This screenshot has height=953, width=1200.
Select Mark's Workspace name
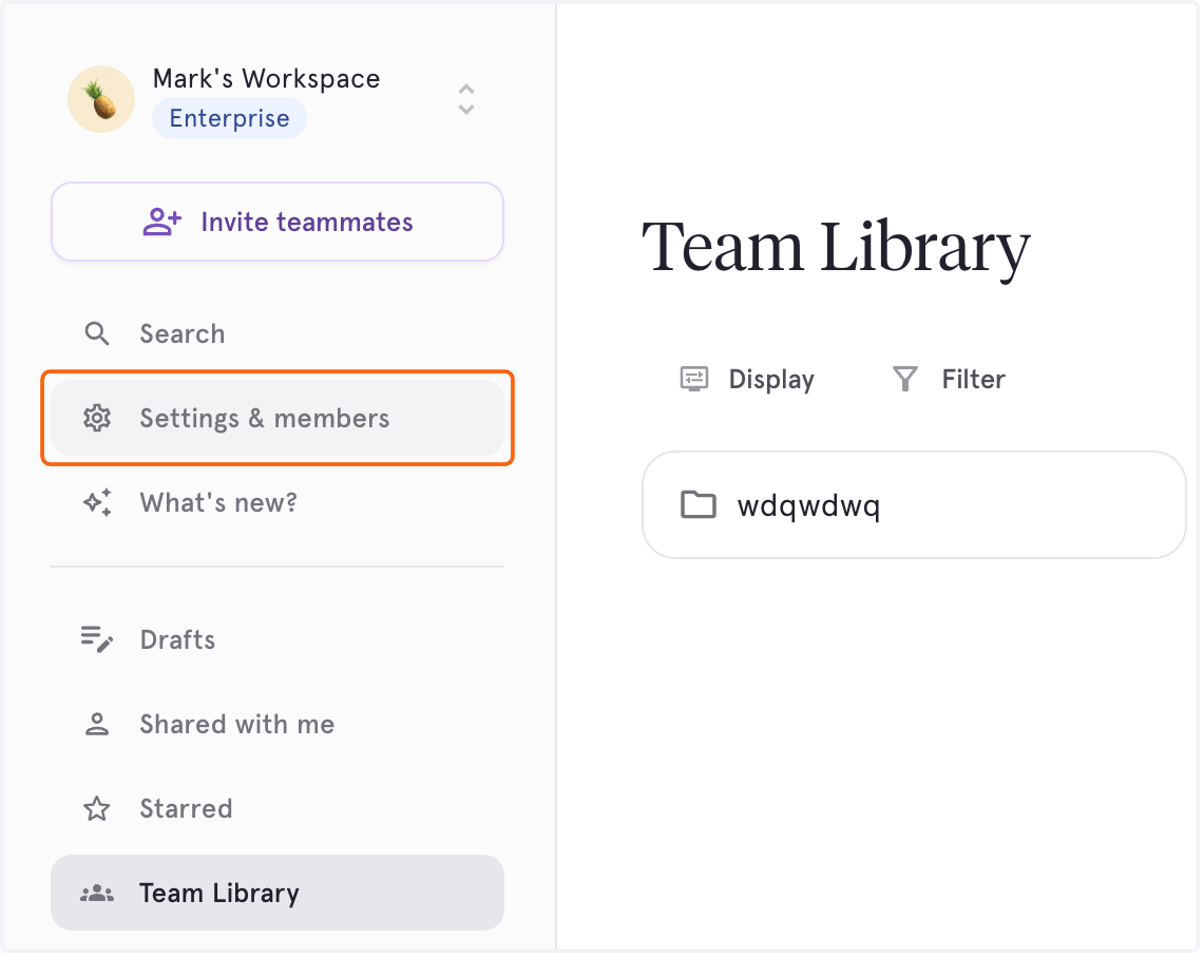(266, 79)
